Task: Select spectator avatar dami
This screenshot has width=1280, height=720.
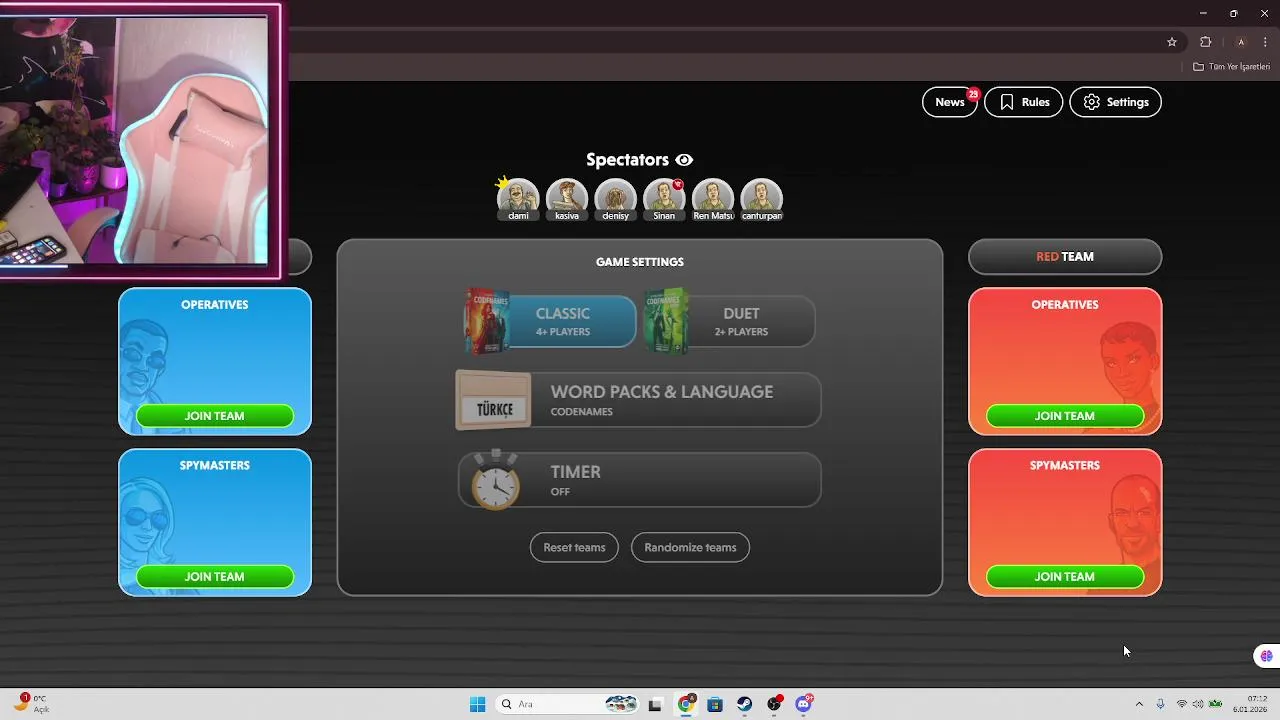Action: pyautogui.click(x=518, y=199)
